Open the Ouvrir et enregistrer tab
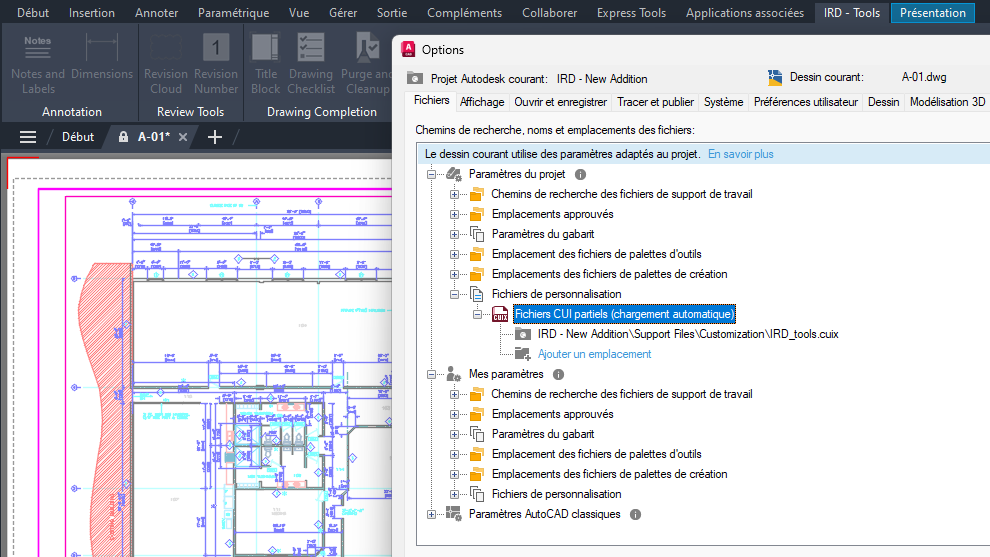Image resolution: width=990 pixels, height=557 pixels. click(x=560, y=102)
